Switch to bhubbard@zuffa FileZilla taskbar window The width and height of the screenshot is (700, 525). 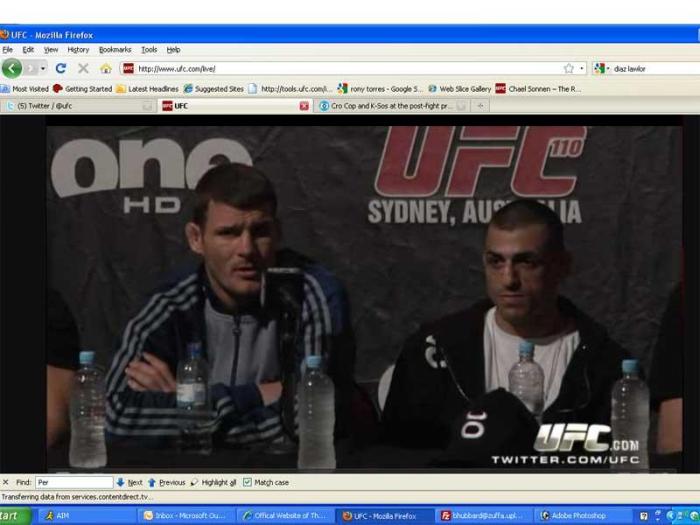point(484,516)
